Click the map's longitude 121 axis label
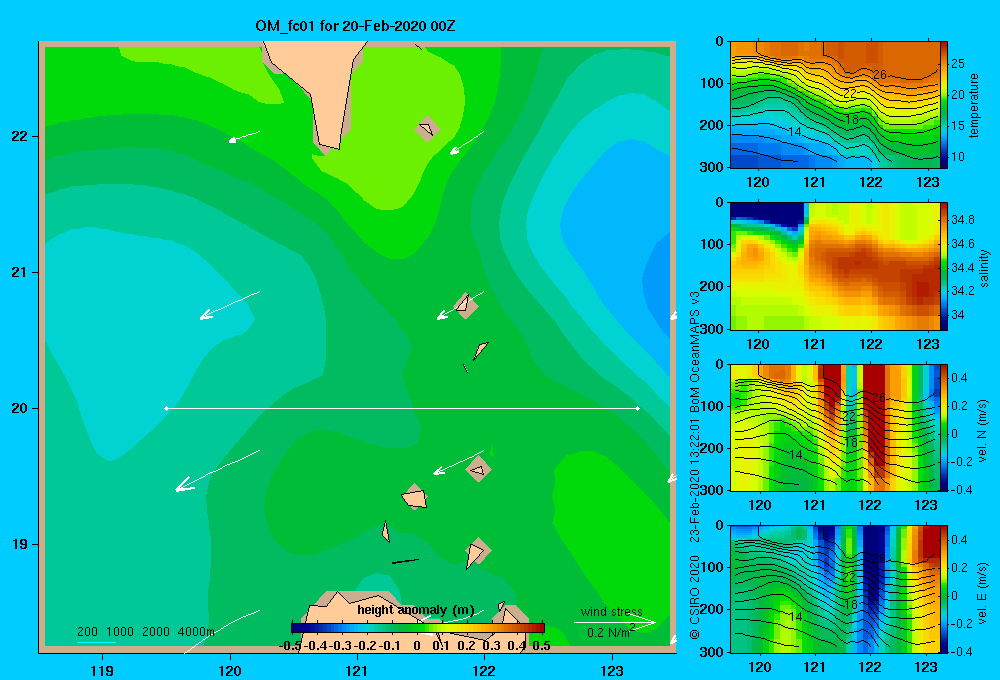 (357, 670)
